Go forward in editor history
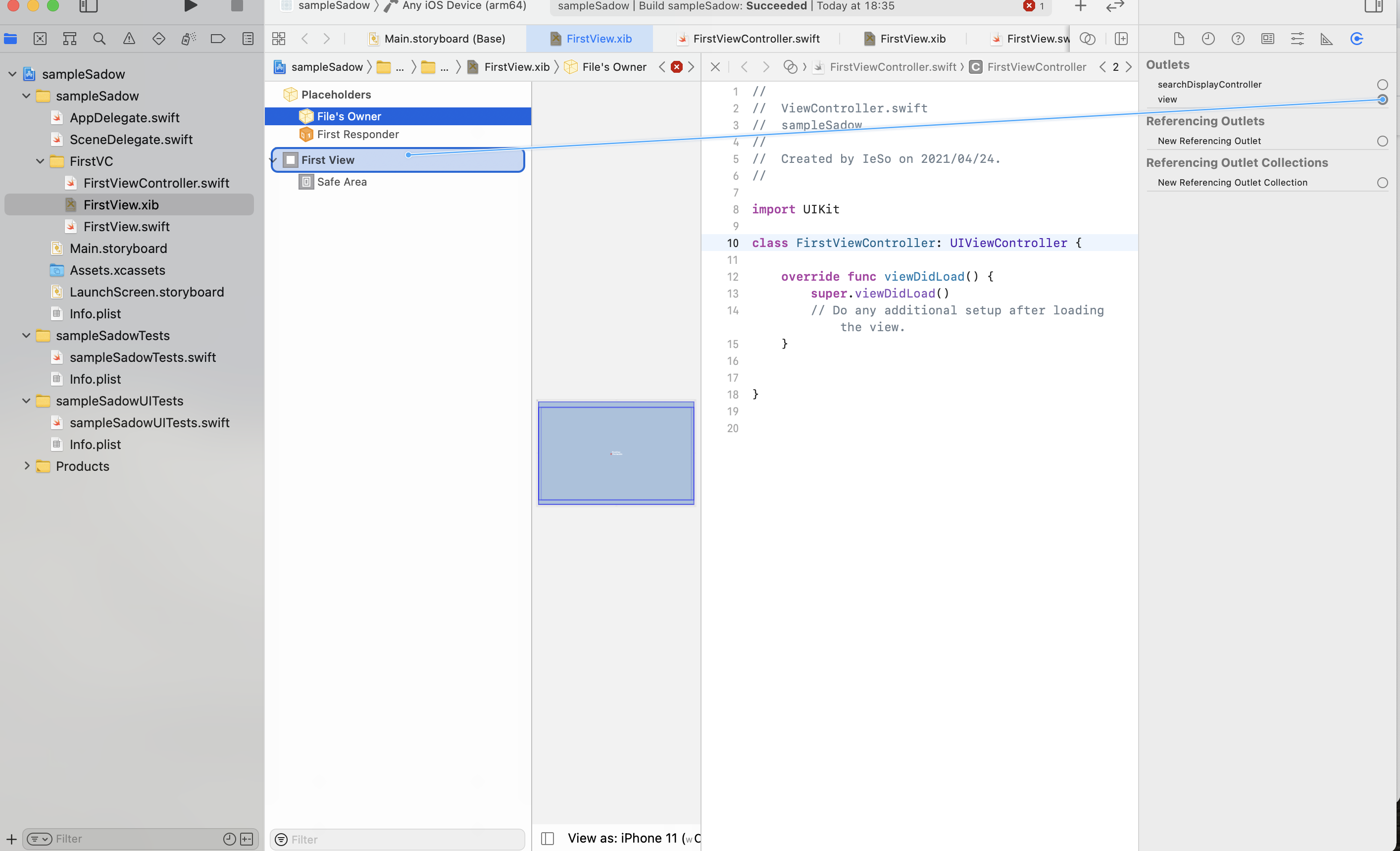Viewport: 1400px width, 851px height. [x=327, y=39]
